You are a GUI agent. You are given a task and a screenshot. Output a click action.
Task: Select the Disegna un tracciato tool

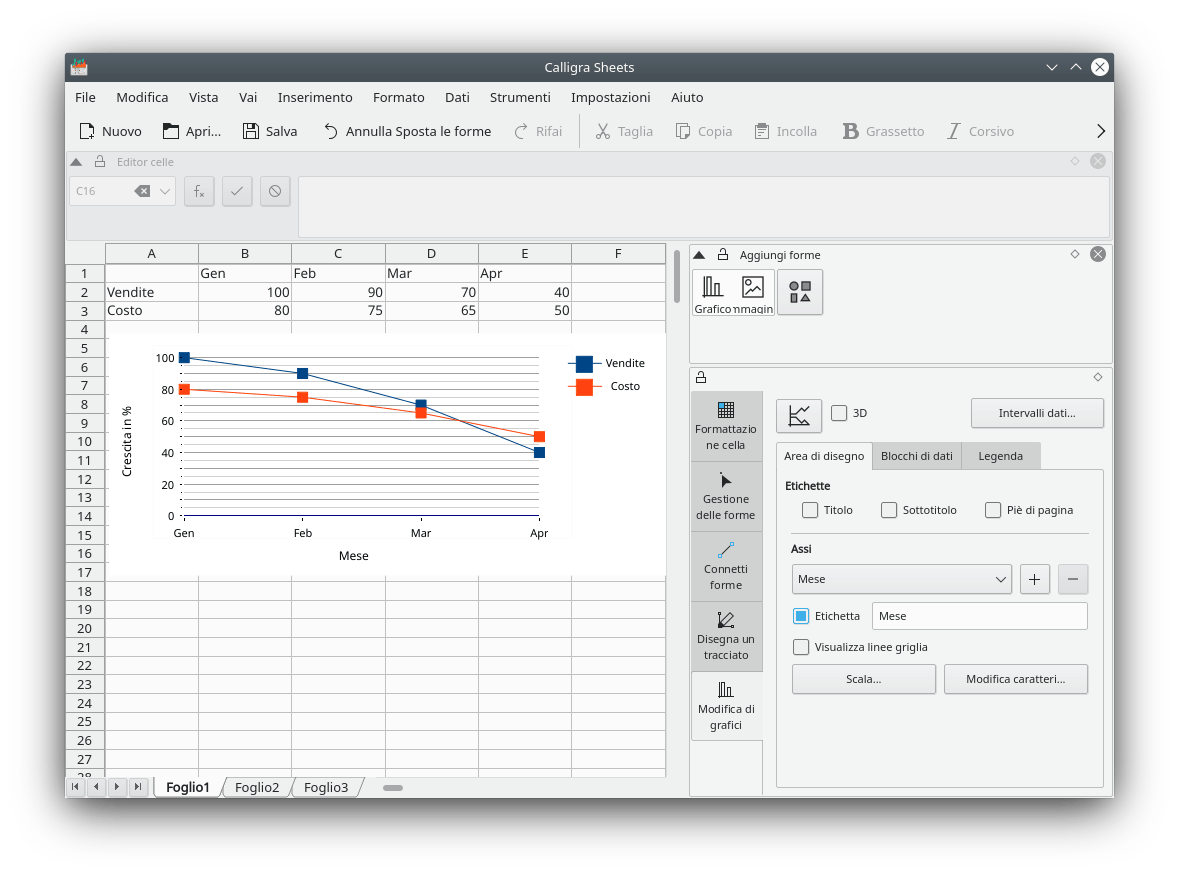(726, 635)
